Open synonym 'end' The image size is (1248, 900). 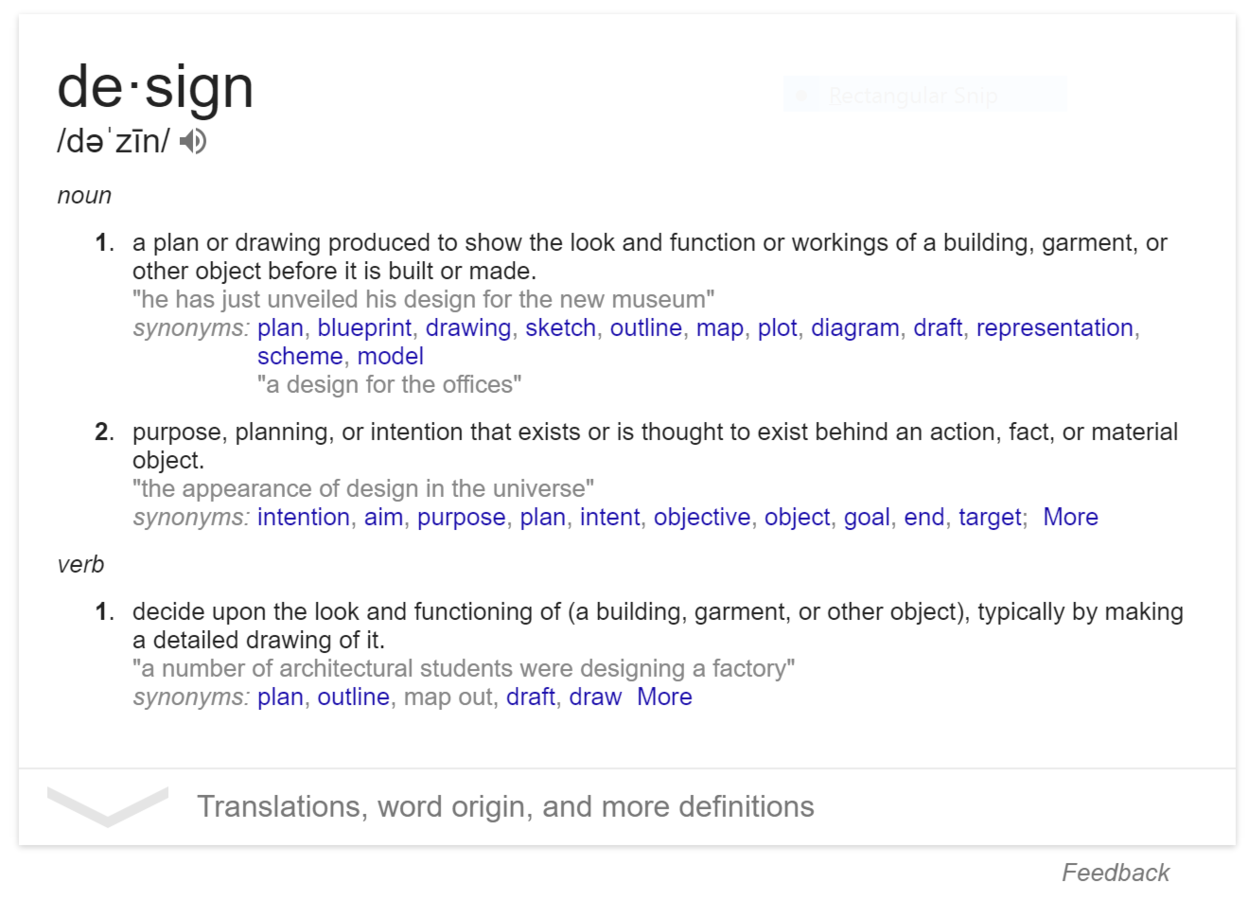click(924, 517)
